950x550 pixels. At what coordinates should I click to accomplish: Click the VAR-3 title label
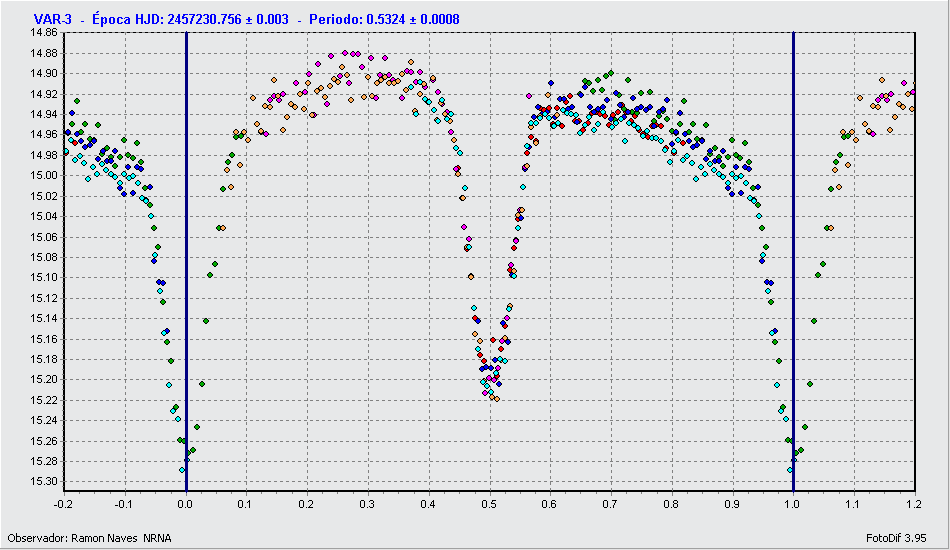click(53, 19)
